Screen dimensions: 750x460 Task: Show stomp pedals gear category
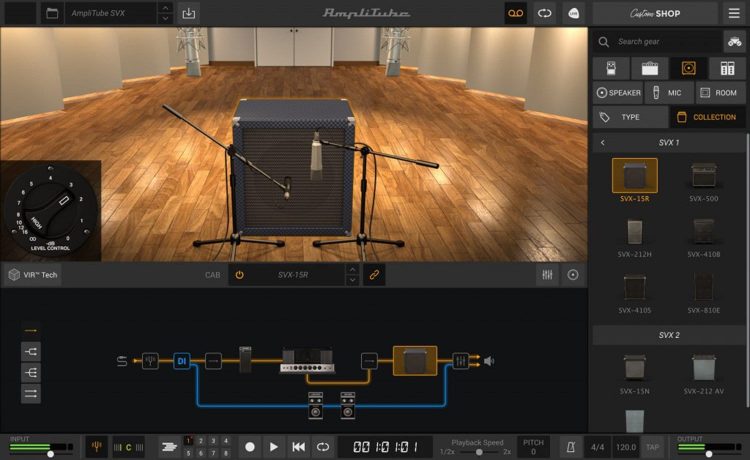(x=611, y=68)
